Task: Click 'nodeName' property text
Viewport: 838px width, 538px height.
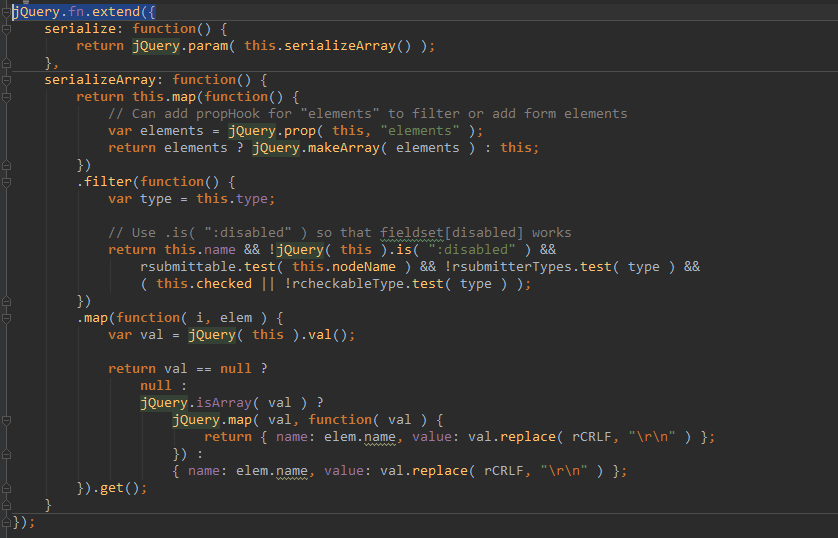Action: pos(364,267)
